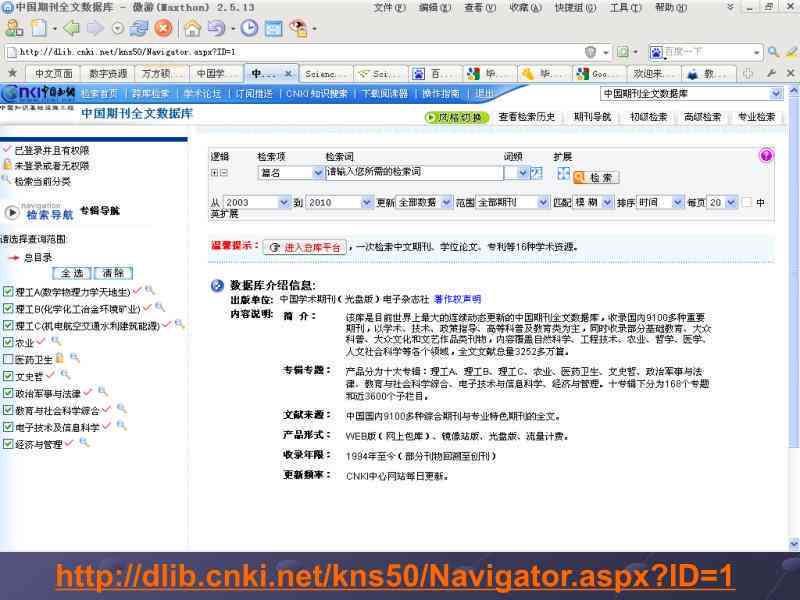Uncheck the 理工C(机电航空交通水利建筑能源) checkbox
Screen dimensions: 800x600
click(8, 325)
